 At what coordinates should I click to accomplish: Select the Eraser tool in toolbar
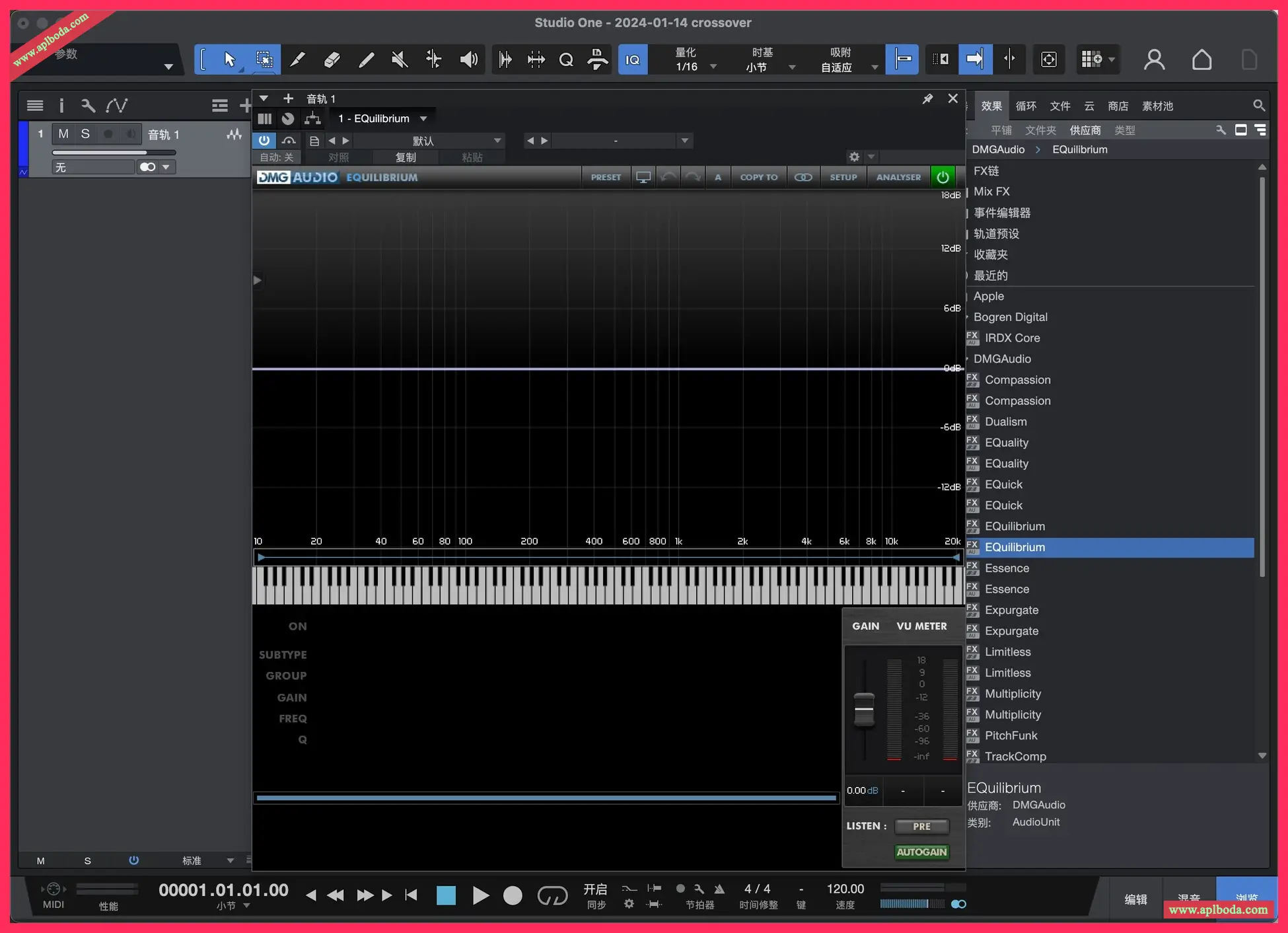pos(332,60)
